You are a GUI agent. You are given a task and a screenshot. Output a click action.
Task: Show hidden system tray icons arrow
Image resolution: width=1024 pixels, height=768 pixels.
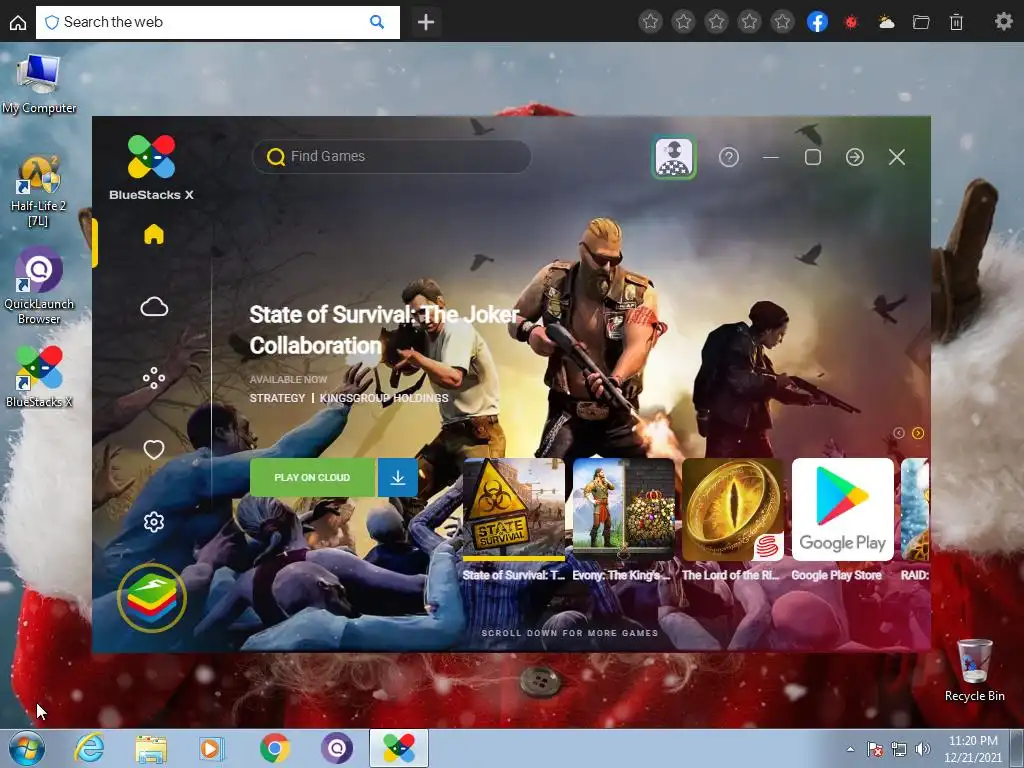click(x=850, y=749)
